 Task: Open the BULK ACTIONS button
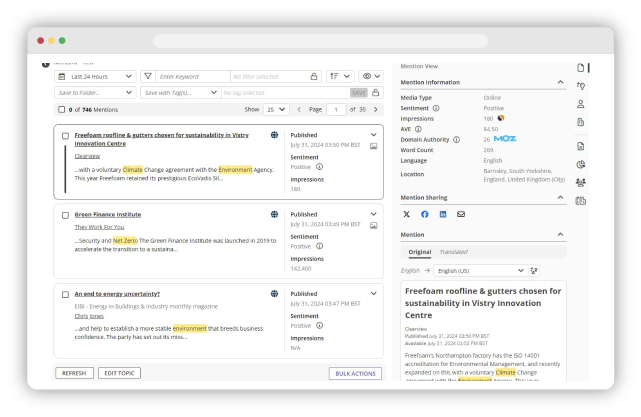355,373
